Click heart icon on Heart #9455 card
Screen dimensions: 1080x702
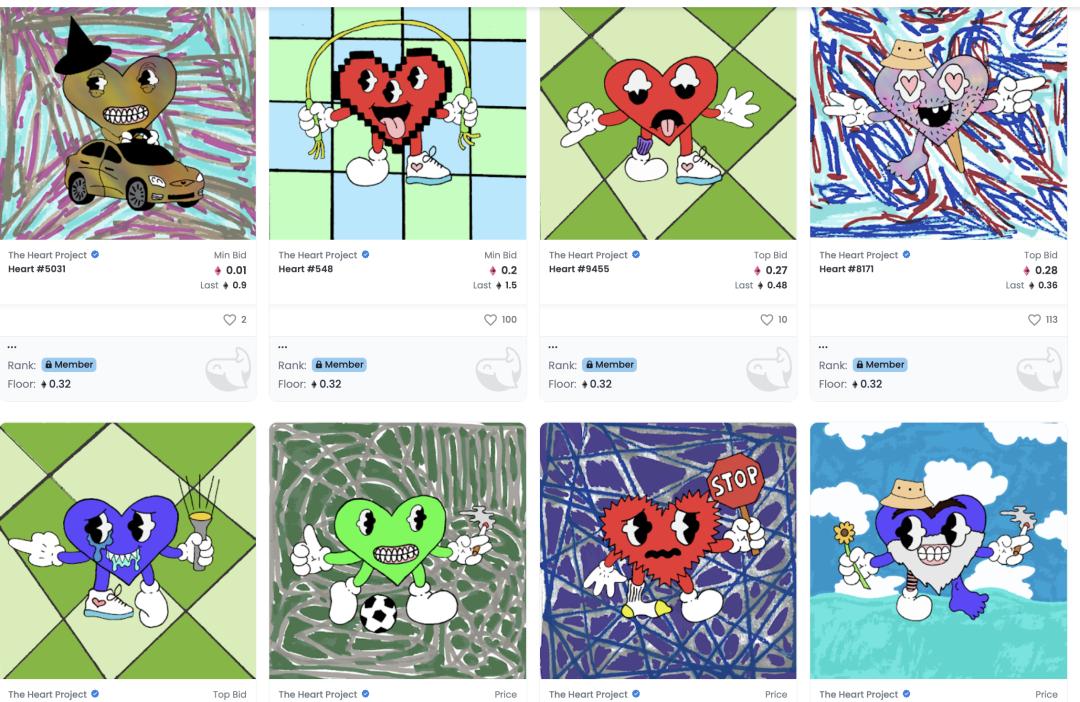(x=767, y=320)
